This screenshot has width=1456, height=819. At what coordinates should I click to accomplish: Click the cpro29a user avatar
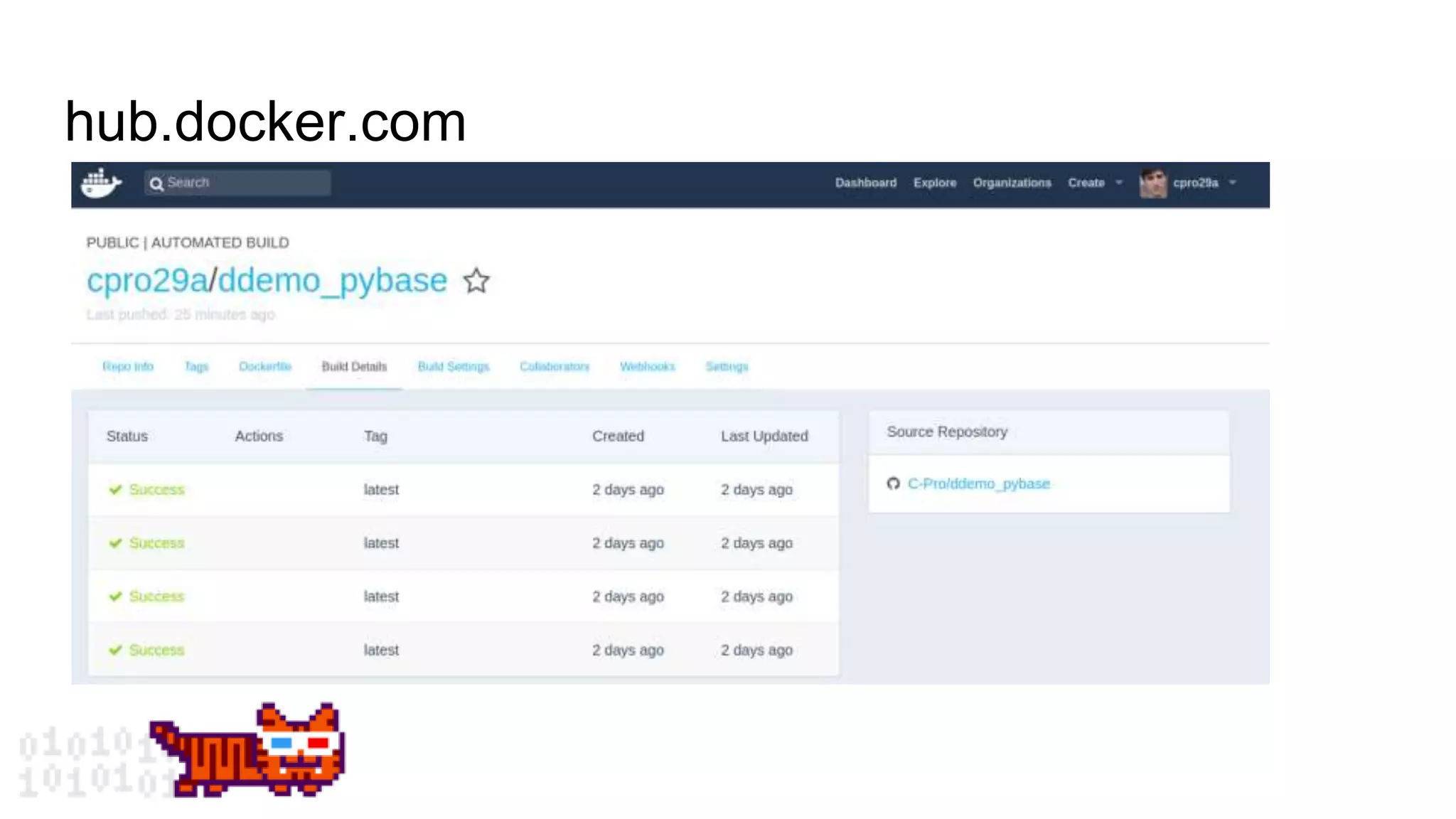[x=1152, y=183]
